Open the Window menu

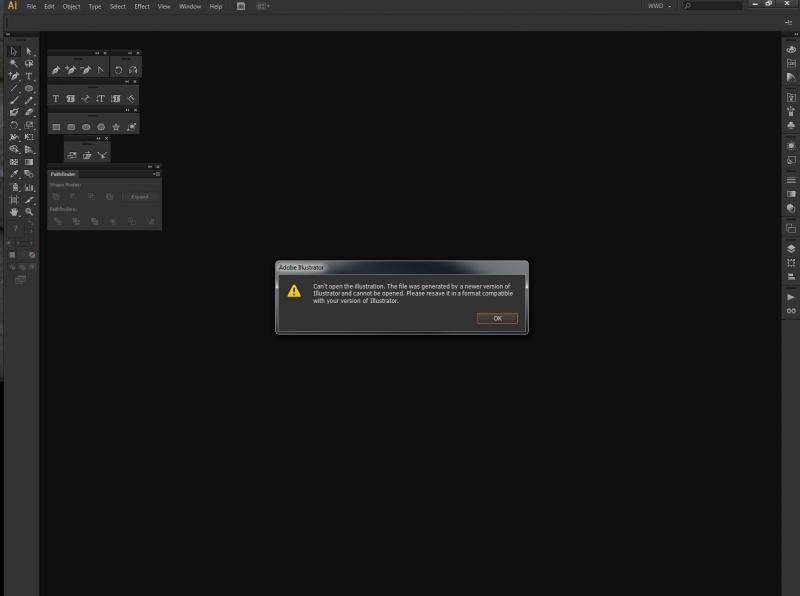tap(190, 7)
